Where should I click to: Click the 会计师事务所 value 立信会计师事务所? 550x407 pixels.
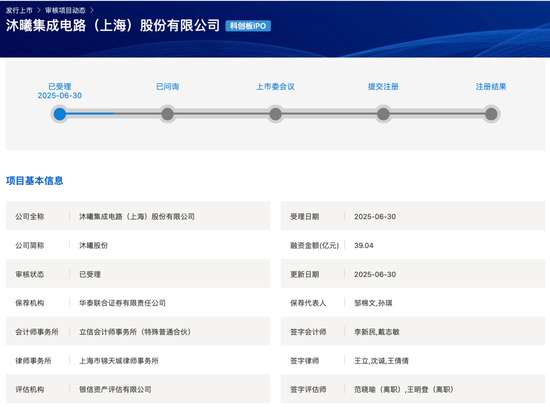click(135, 332)
